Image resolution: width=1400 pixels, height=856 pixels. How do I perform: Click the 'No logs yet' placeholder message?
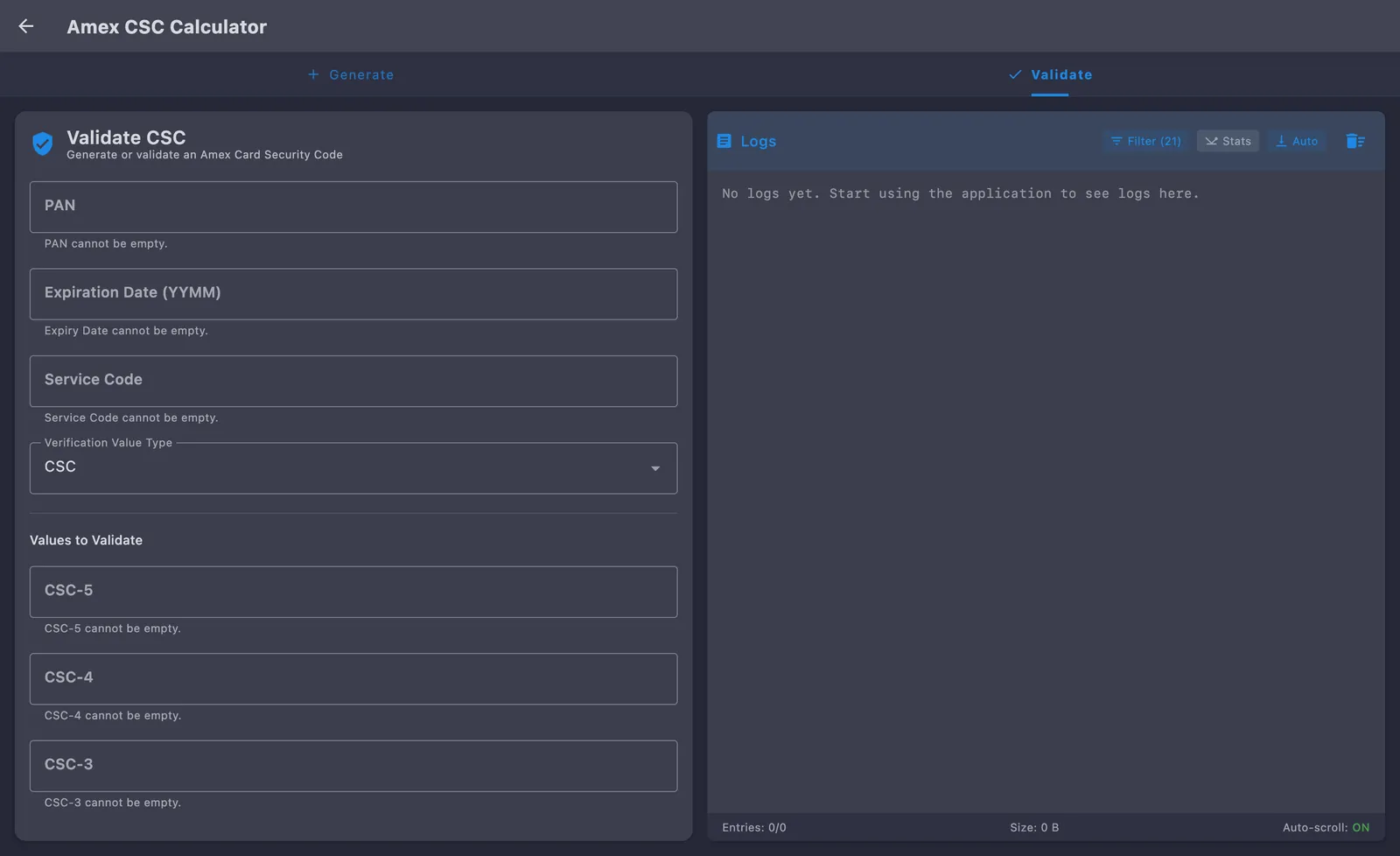(x=961, y=193)
